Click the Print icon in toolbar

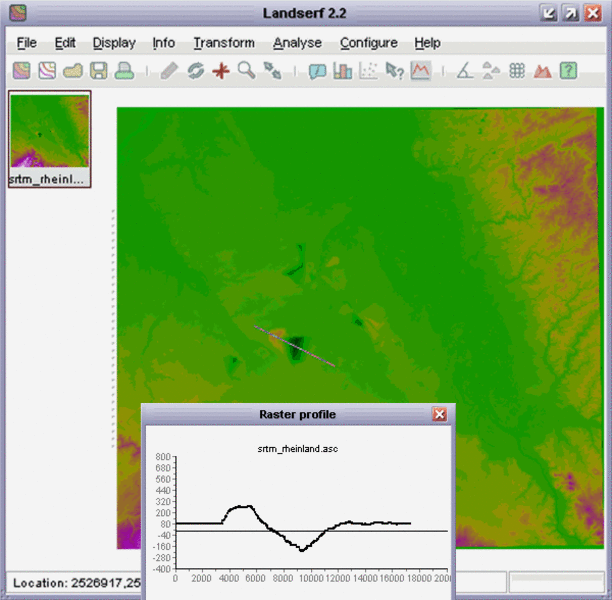click(x=123, y=71)
